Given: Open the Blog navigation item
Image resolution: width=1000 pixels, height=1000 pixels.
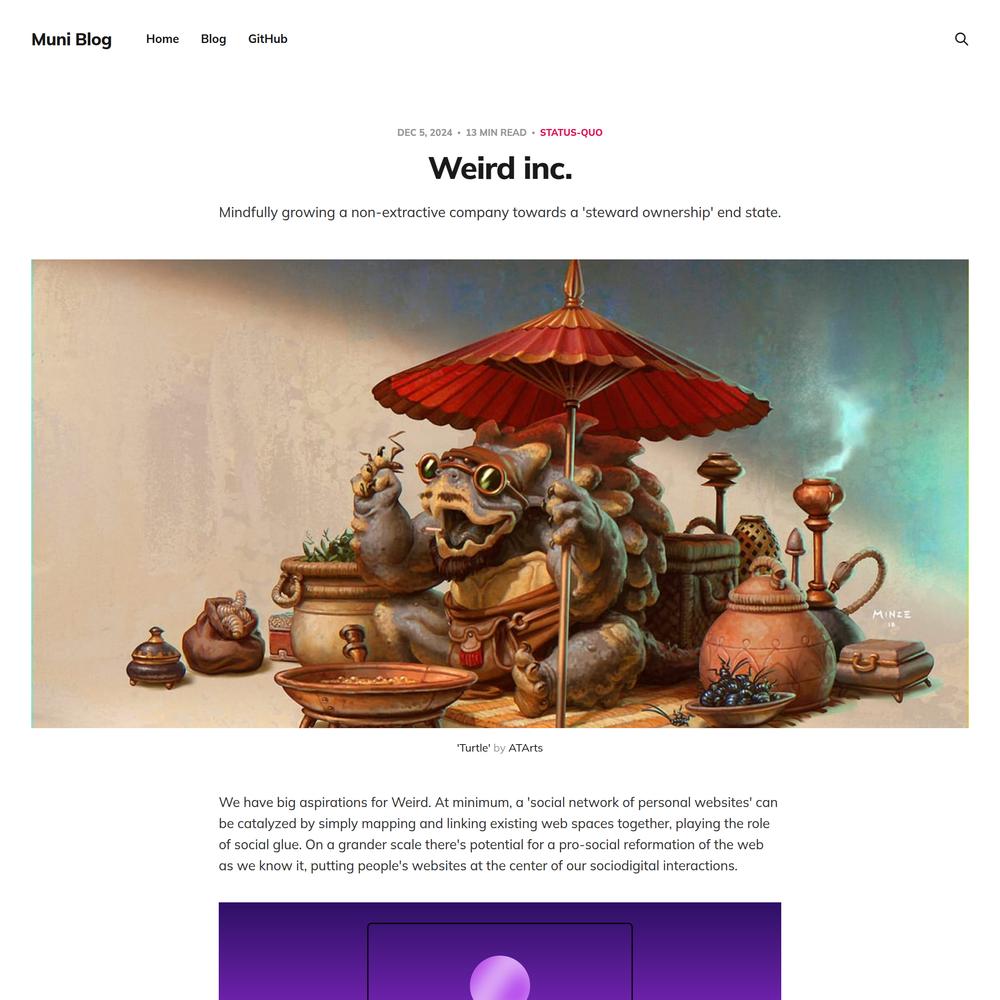Looking at the screenshot, I should 214,39.
